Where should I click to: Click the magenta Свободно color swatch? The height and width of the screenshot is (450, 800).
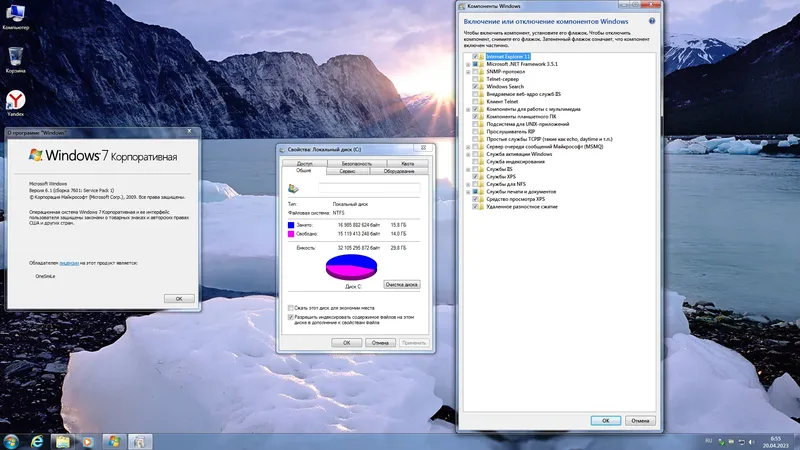point(291,234)
